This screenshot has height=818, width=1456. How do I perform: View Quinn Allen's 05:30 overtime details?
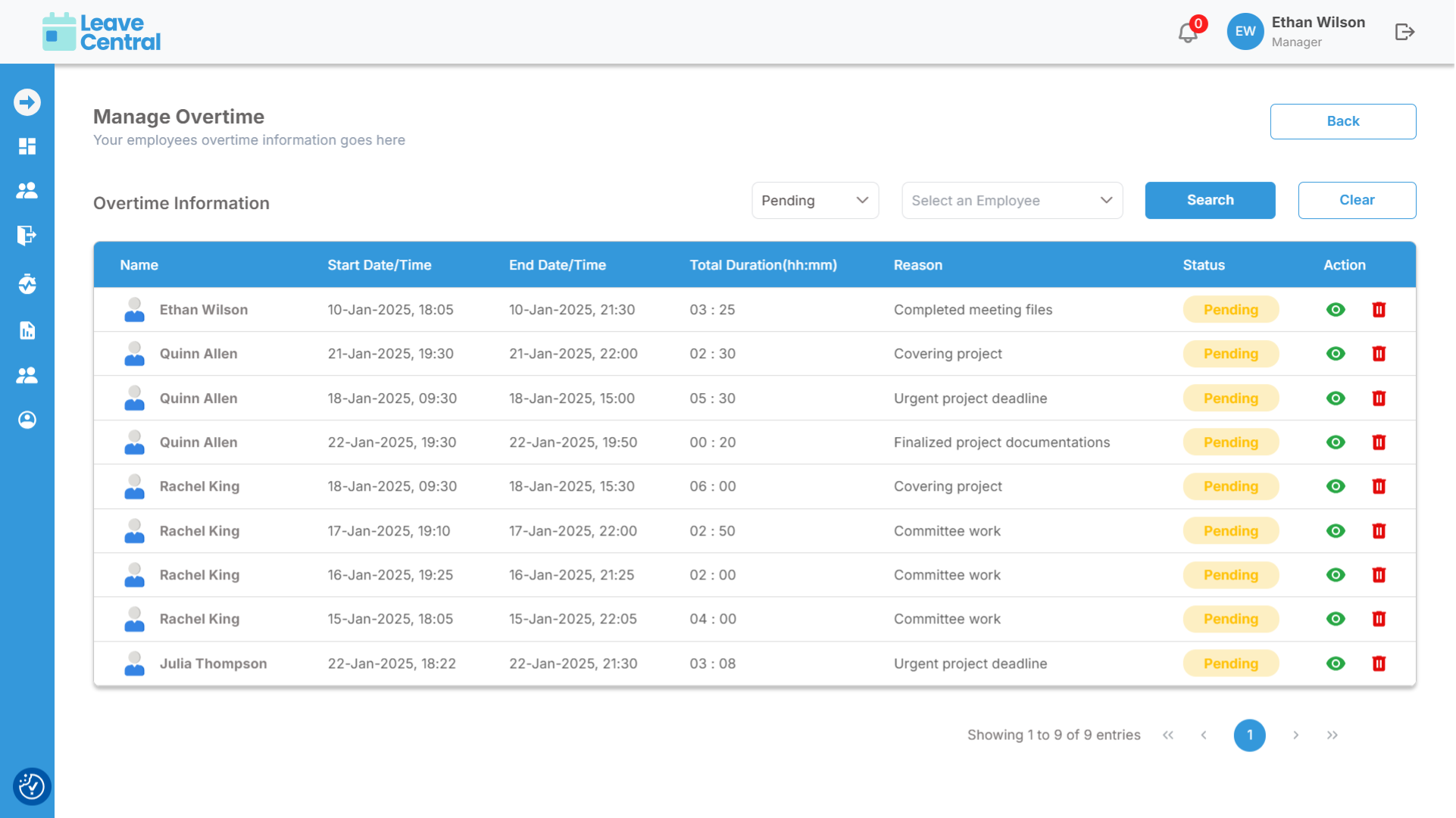(x=1336, y=398)
